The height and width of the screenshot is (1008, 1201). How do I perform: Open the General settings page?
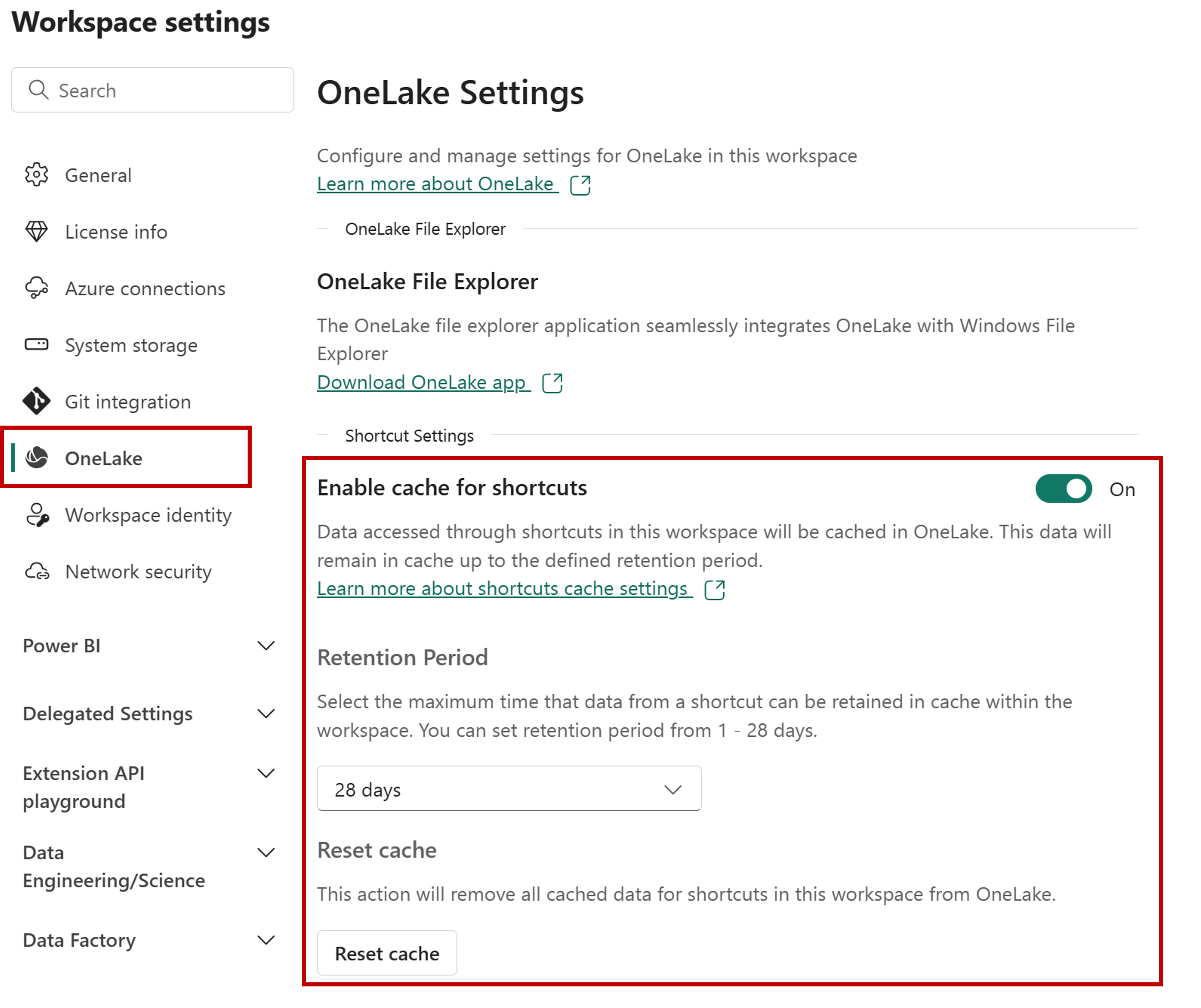[x=99, y=175]
